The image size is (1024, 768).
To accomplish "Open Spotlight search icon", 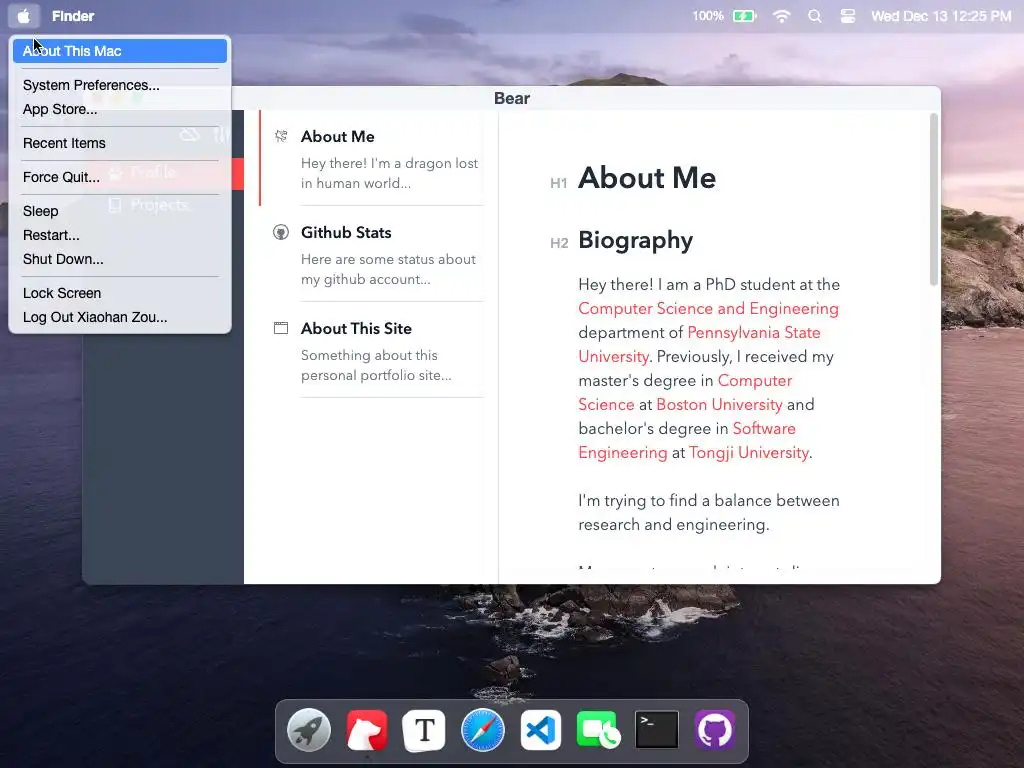I will point(814,16).
